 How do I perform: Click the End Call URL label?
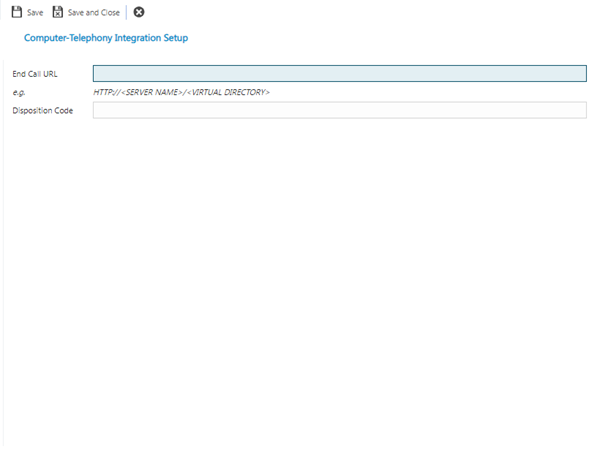coord(35,74)
